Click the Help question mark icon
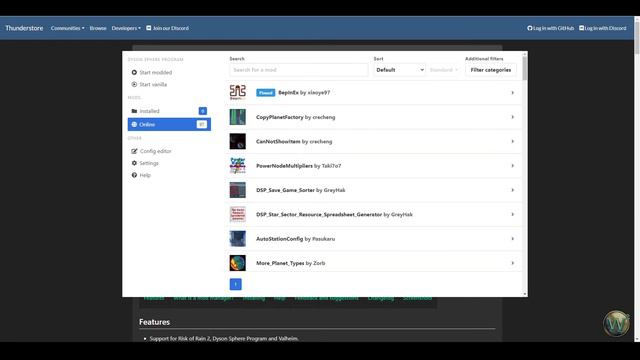This screenshot has width=640, height=360. (x=134, y=175)
